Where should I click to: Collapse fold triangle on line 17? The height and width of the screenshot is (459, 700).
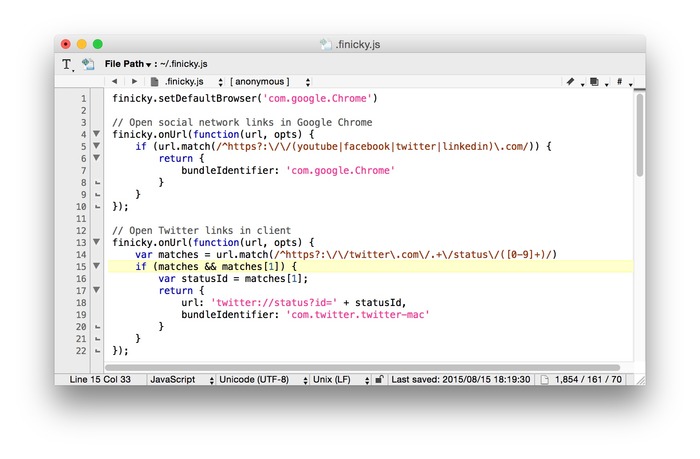[x=96, y=290]
